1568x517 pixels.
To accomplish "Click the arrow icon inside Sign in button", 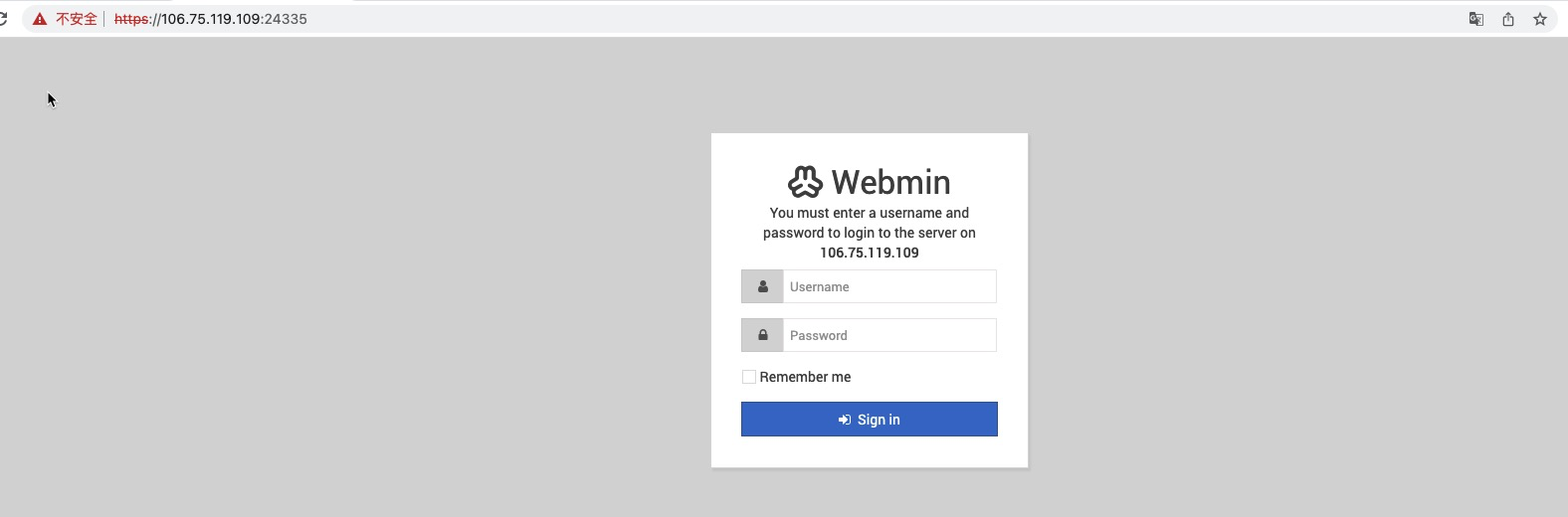I will point(845,420).
